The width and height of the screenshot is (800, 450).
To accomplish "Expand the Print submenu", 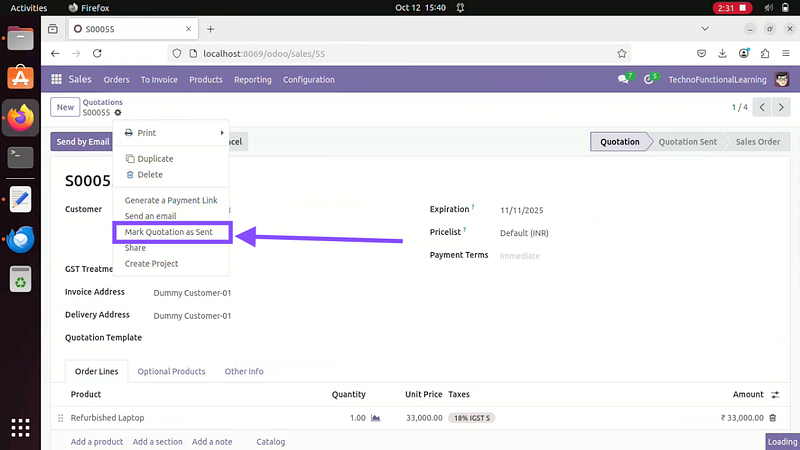I will point(172,133).
